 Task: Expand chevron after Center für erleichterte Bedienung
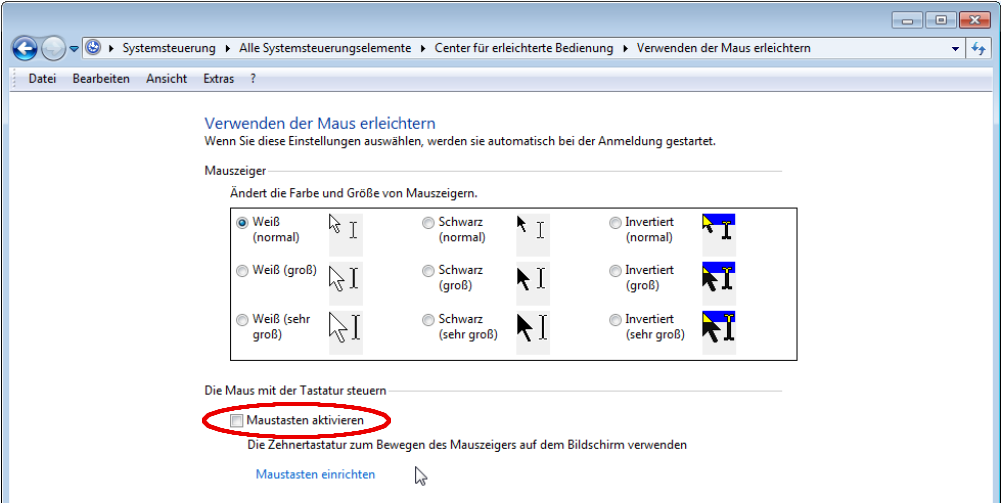(625, 48)
